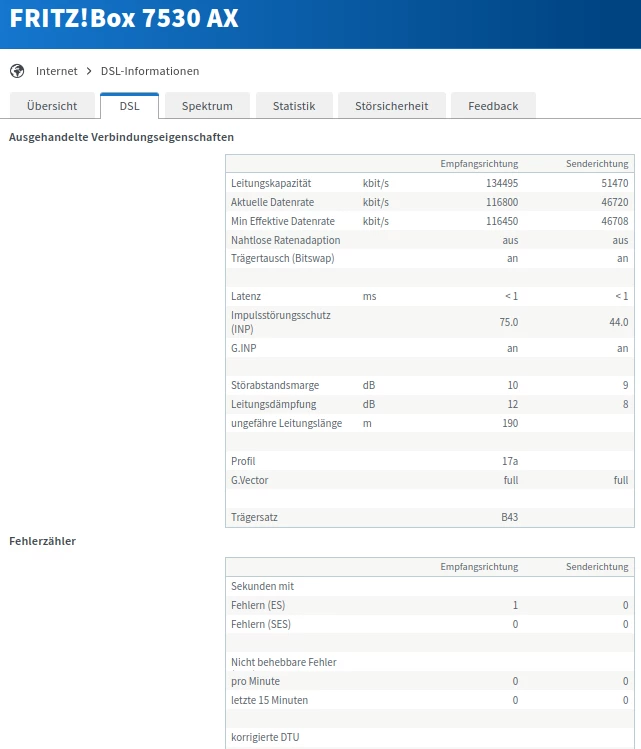Open the Spektrum tab
Image resolution: width=641 pixels, height=749 pixels.
click(x=207, y=106)
